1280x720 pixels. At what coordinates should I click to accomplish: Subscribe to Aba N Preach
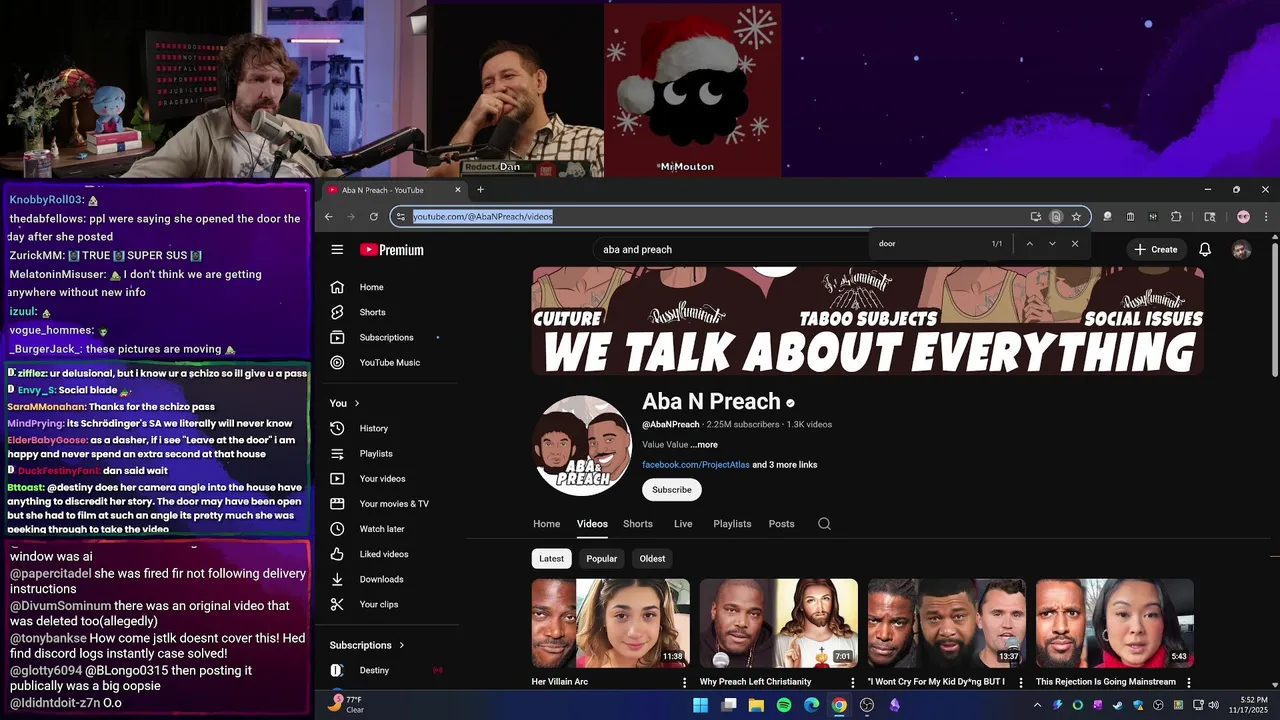(x=672, y=490)
